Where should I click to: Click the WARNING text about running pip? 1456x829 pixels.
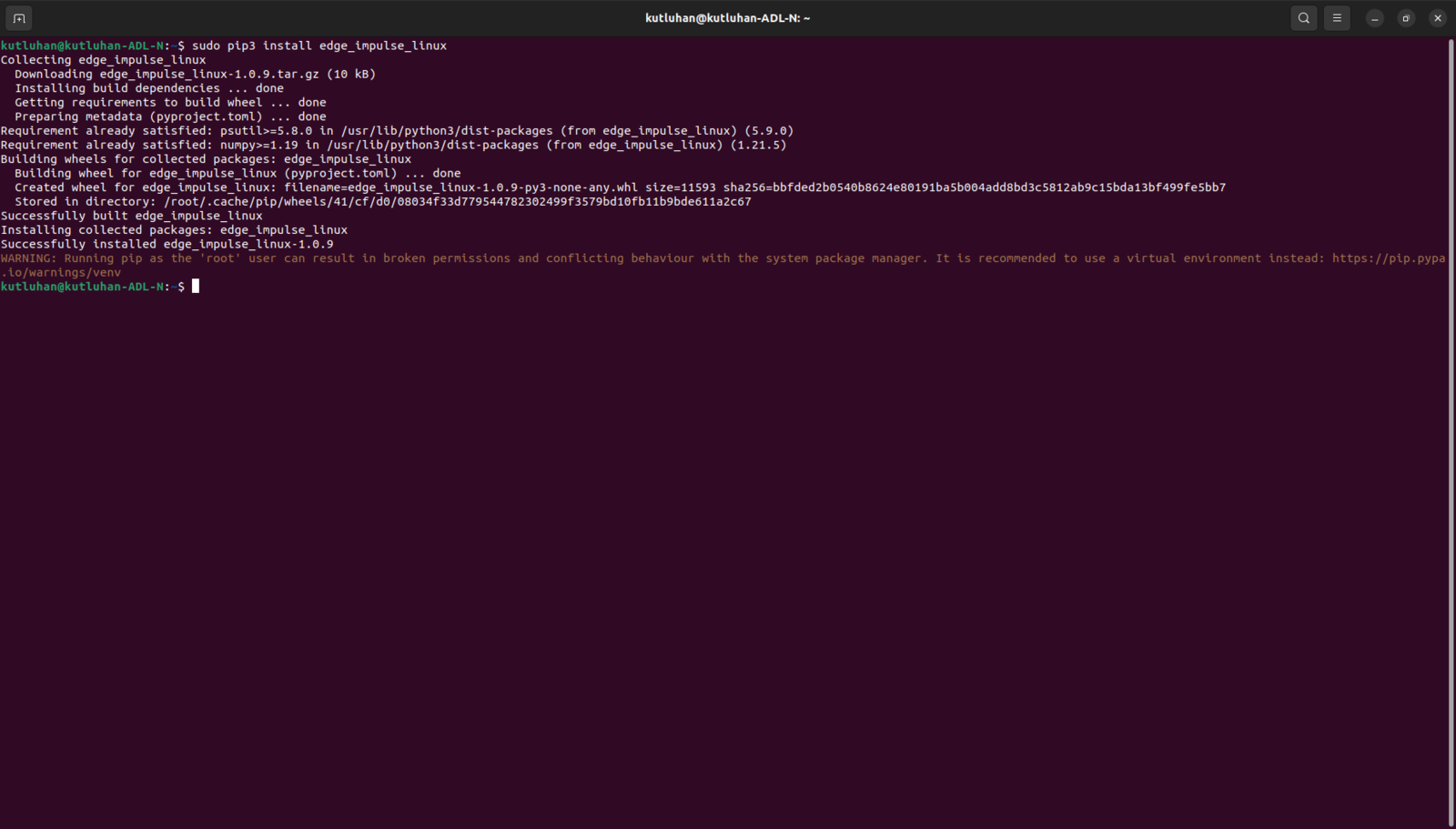723,265
